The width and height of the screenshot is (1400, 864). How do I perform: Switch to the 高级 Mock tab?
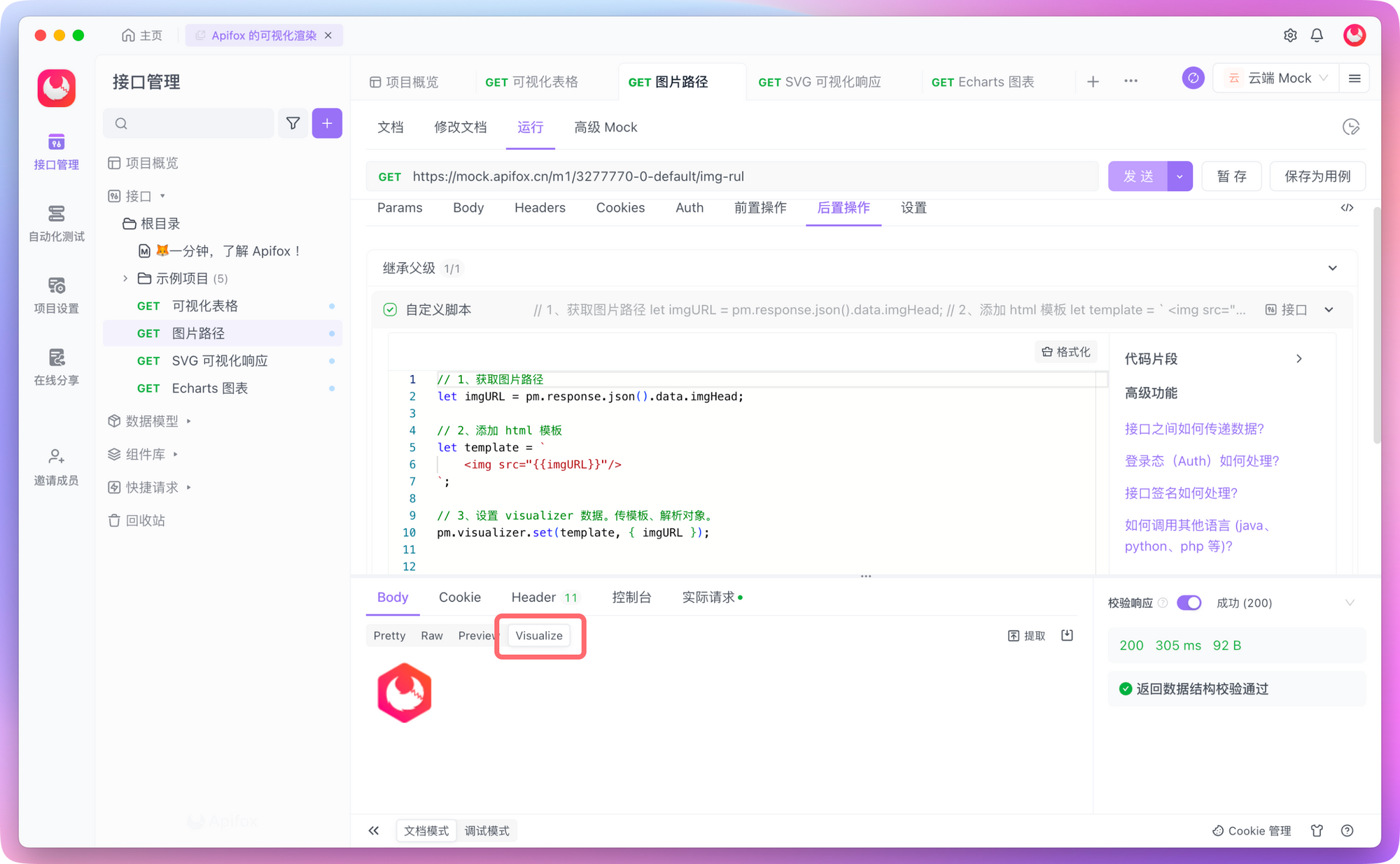pyautogui.click(x=605, y=127)
